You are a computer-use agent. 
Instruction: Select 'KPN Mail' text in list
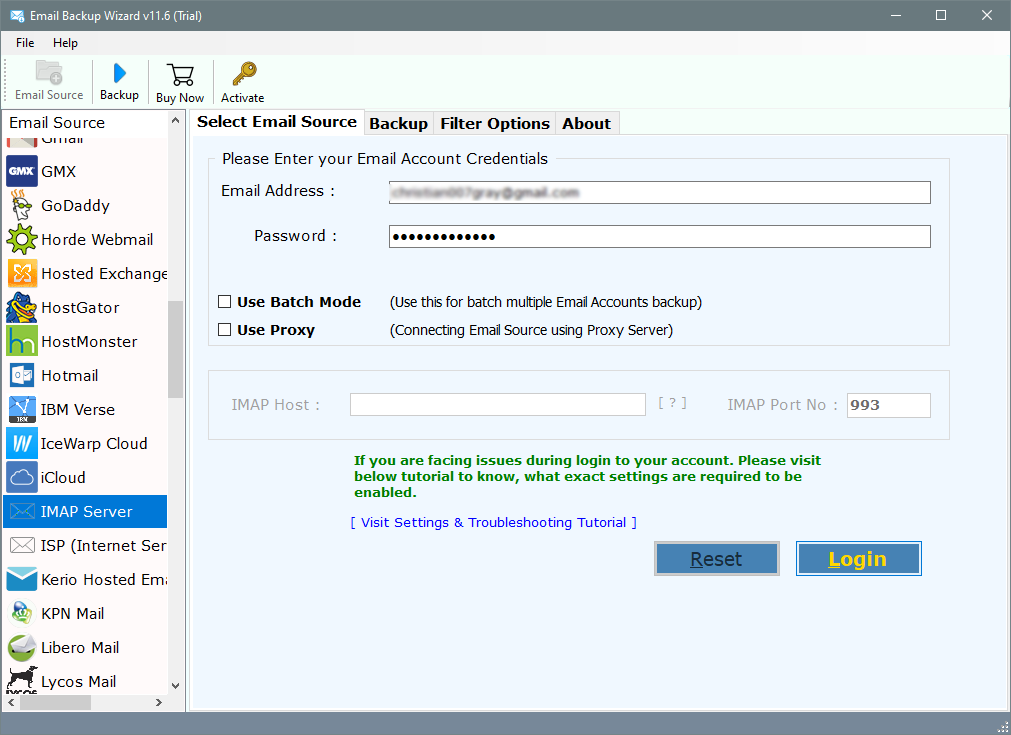tap(73, 613)
